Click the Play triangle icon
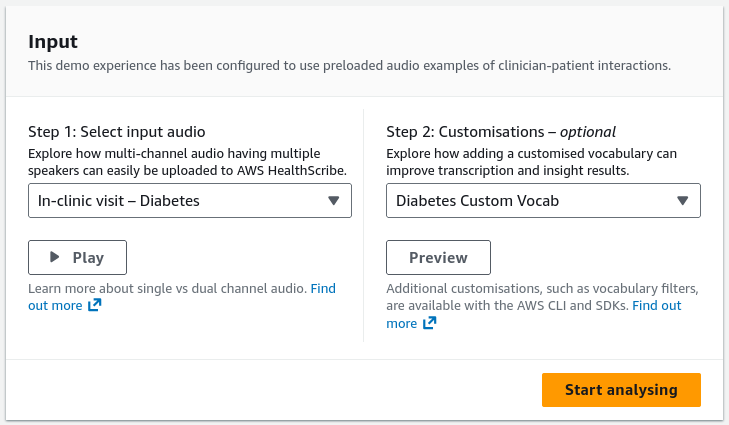The height and width of the screenshot is (425, 729). [x=54, y=257]
